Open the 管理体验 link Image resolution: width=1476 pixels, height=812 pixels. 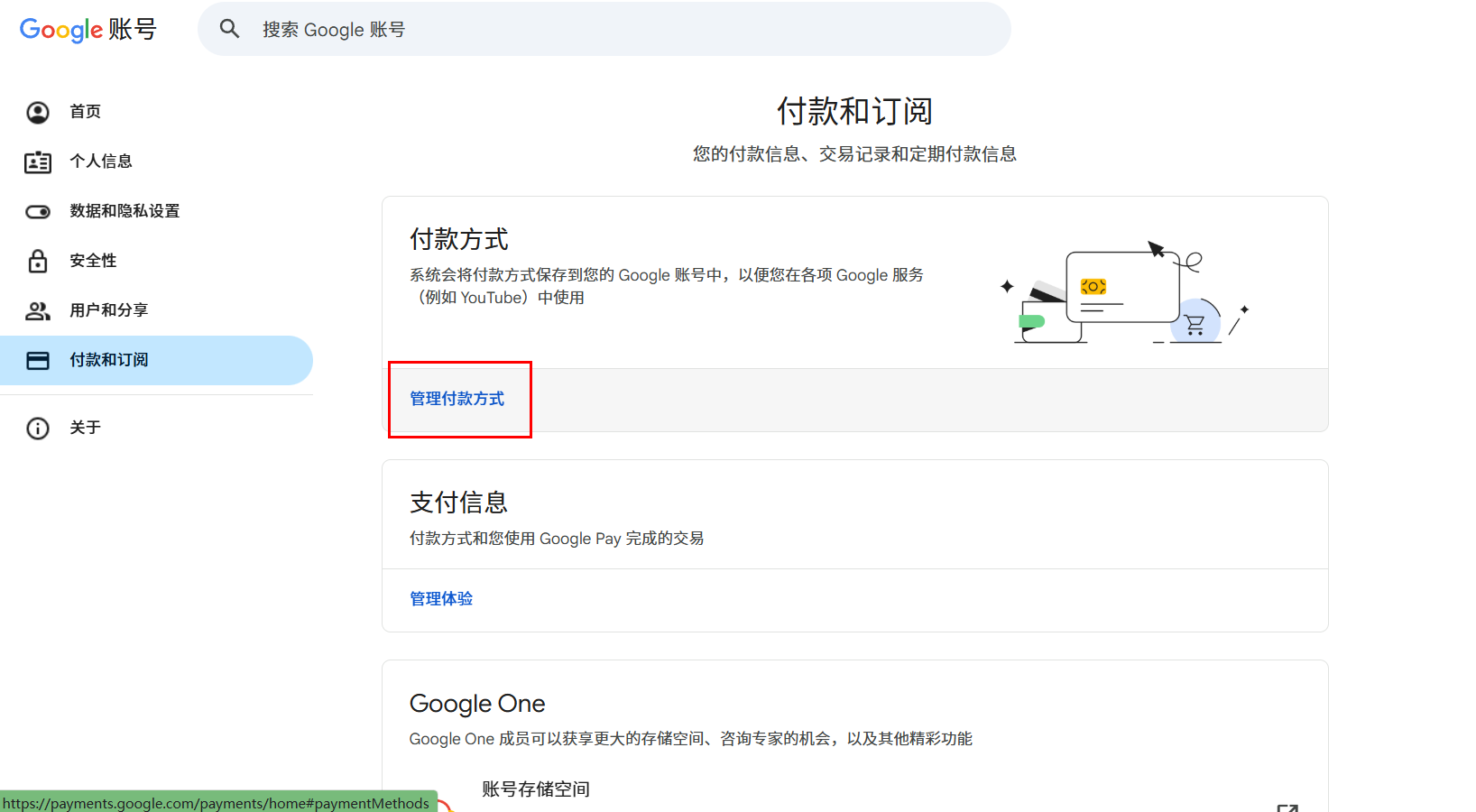pyautogui.click(x=441, y=599)
